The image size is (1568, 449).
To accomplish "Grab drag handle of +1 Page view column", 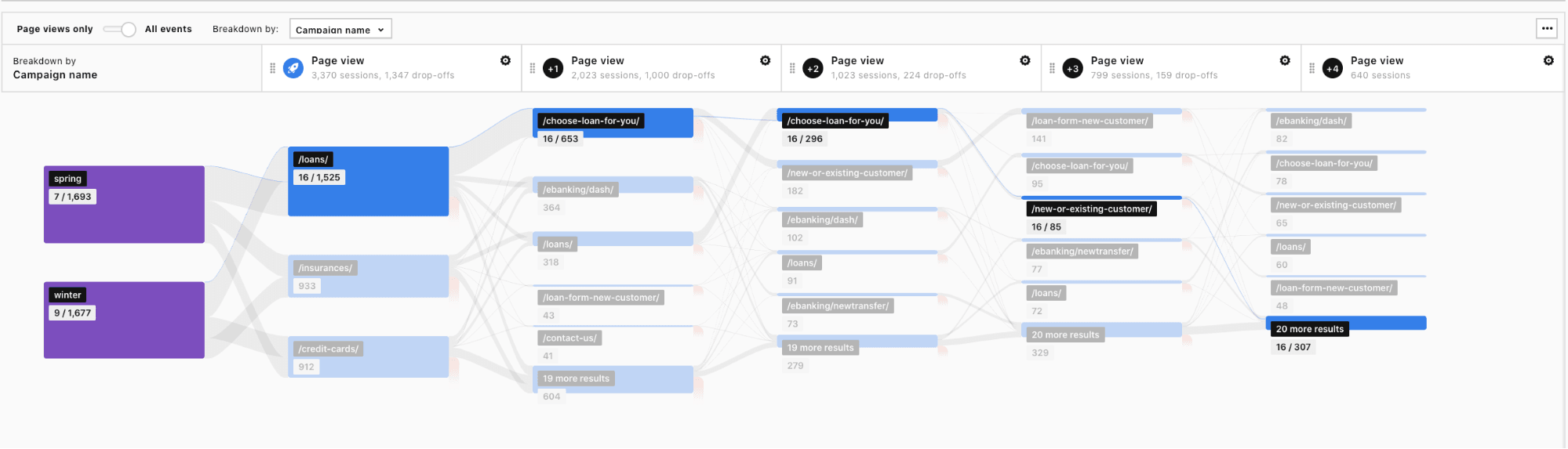I will [533, 68].
